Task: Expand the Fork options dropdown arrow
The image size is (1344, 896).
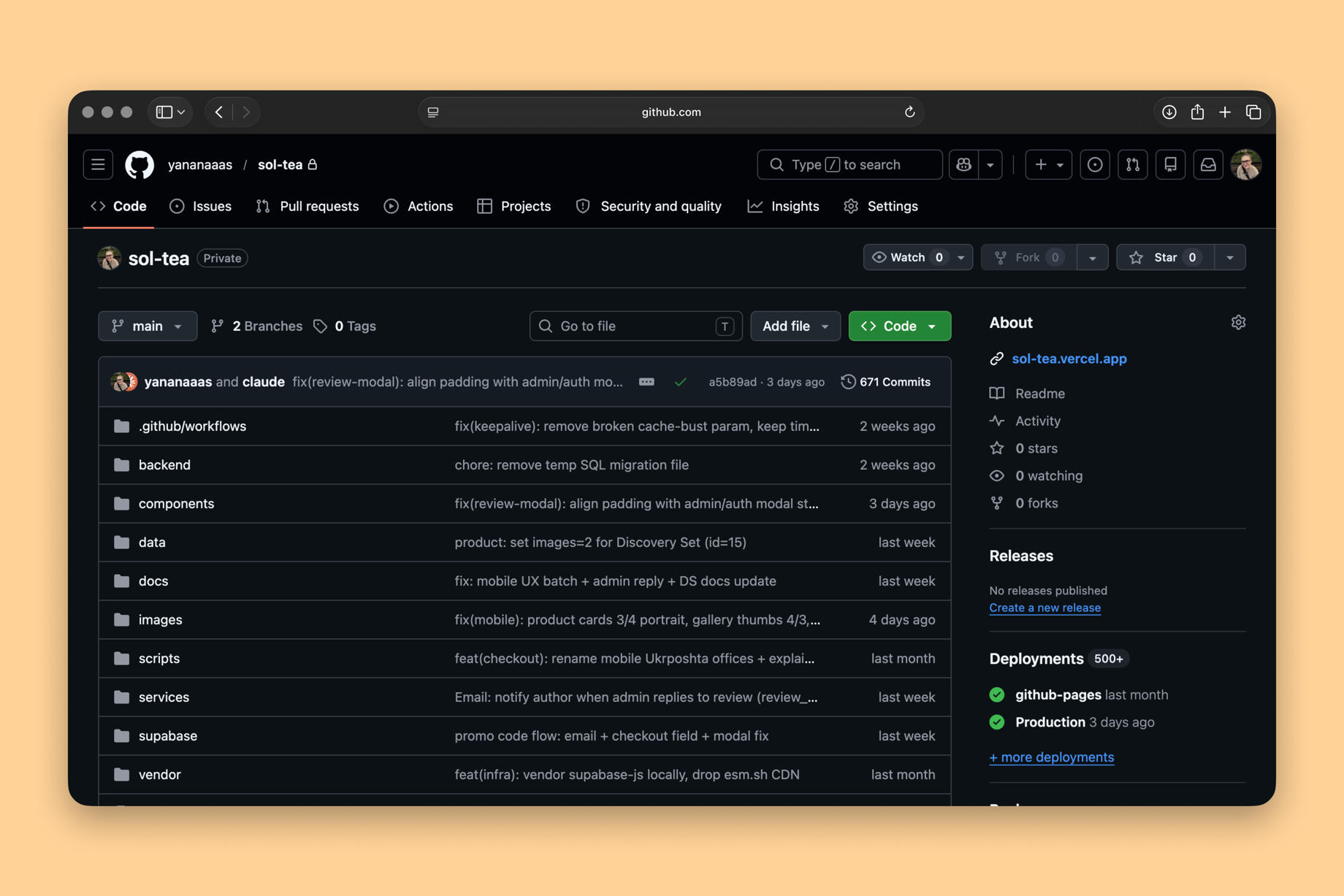Action: 1093,257
